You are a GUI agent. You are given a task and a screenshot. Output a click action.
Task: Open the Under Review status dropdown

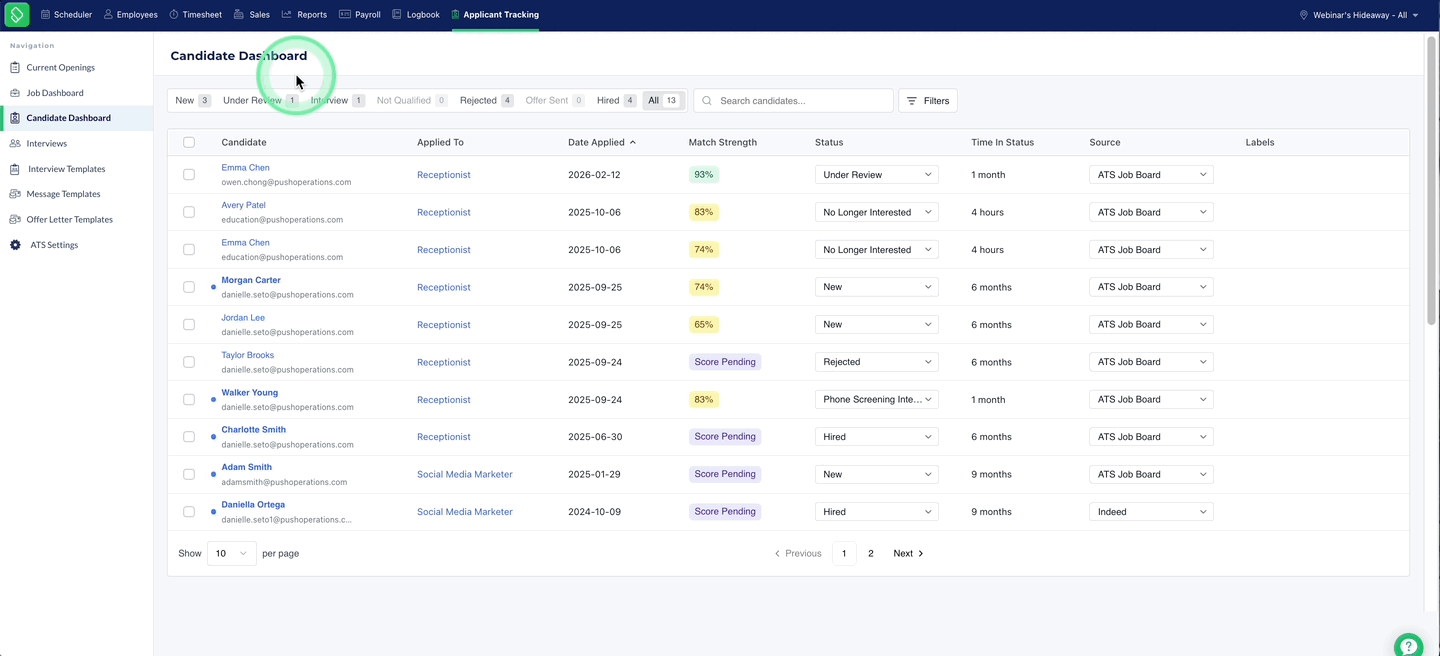(877, 175)
